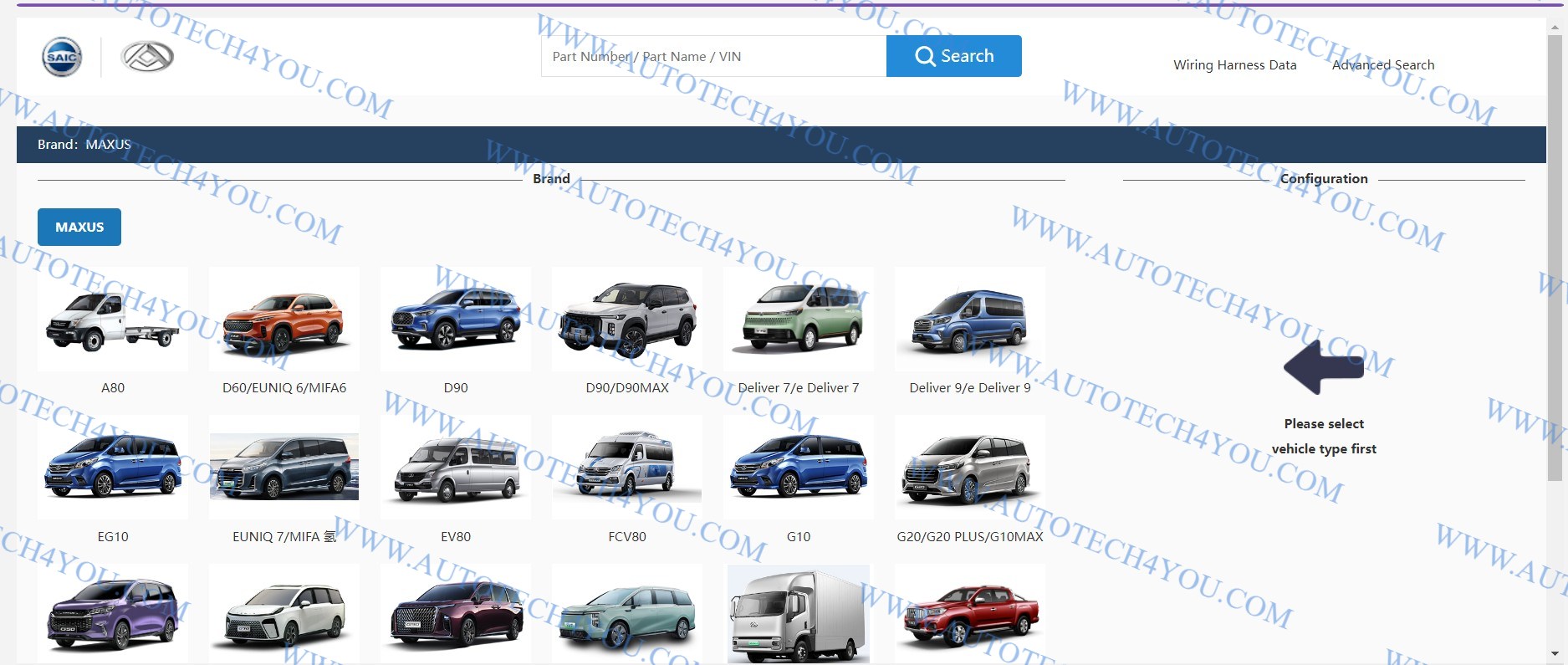Select the silver EV80 van image
Image resolution: width=1568 pixels, height=665 pixels.
pos(456,468)
